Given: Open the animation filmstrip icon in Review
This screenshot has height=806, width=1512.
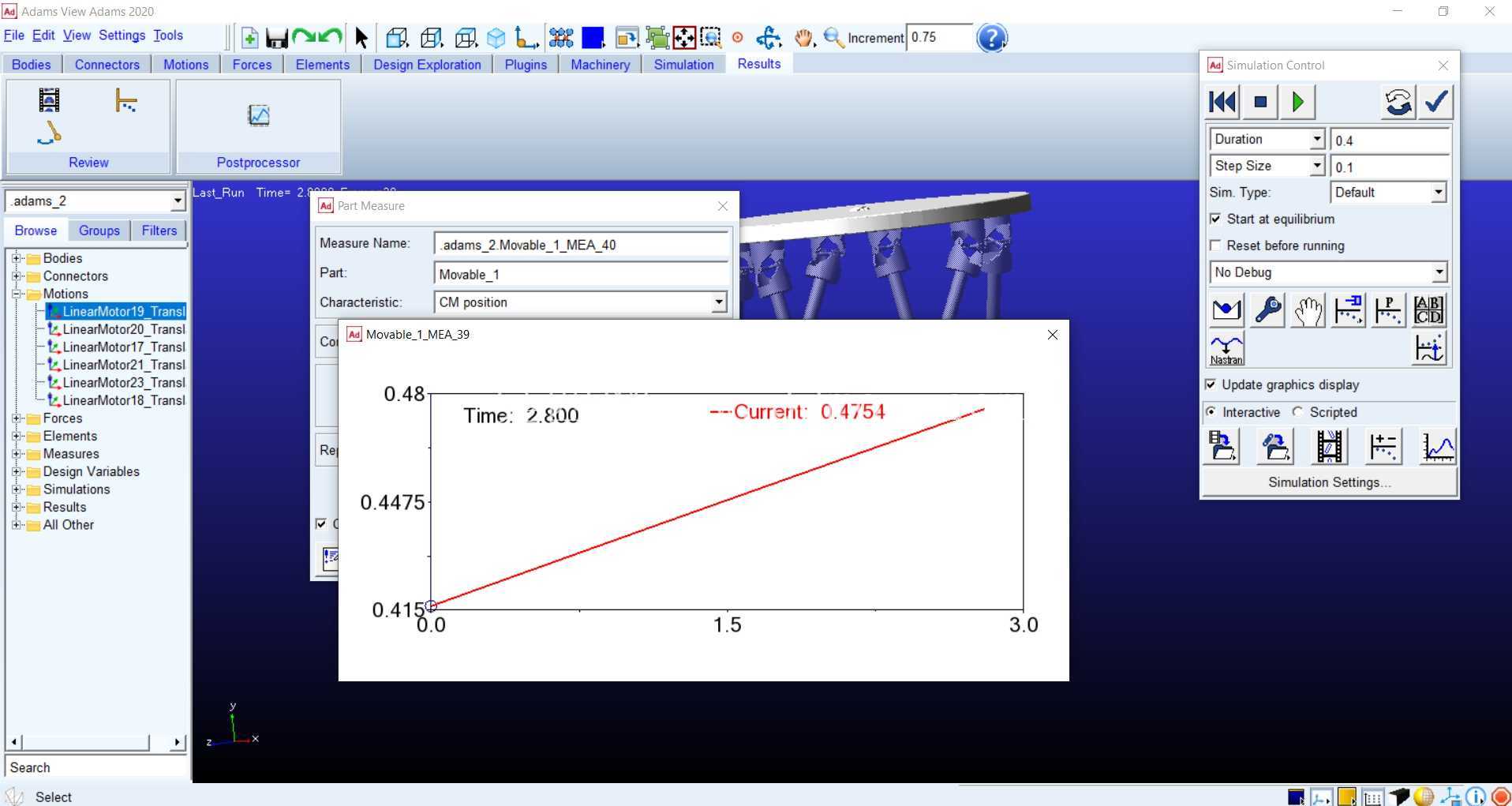Looking at the screenshot, I should [49, 99].
